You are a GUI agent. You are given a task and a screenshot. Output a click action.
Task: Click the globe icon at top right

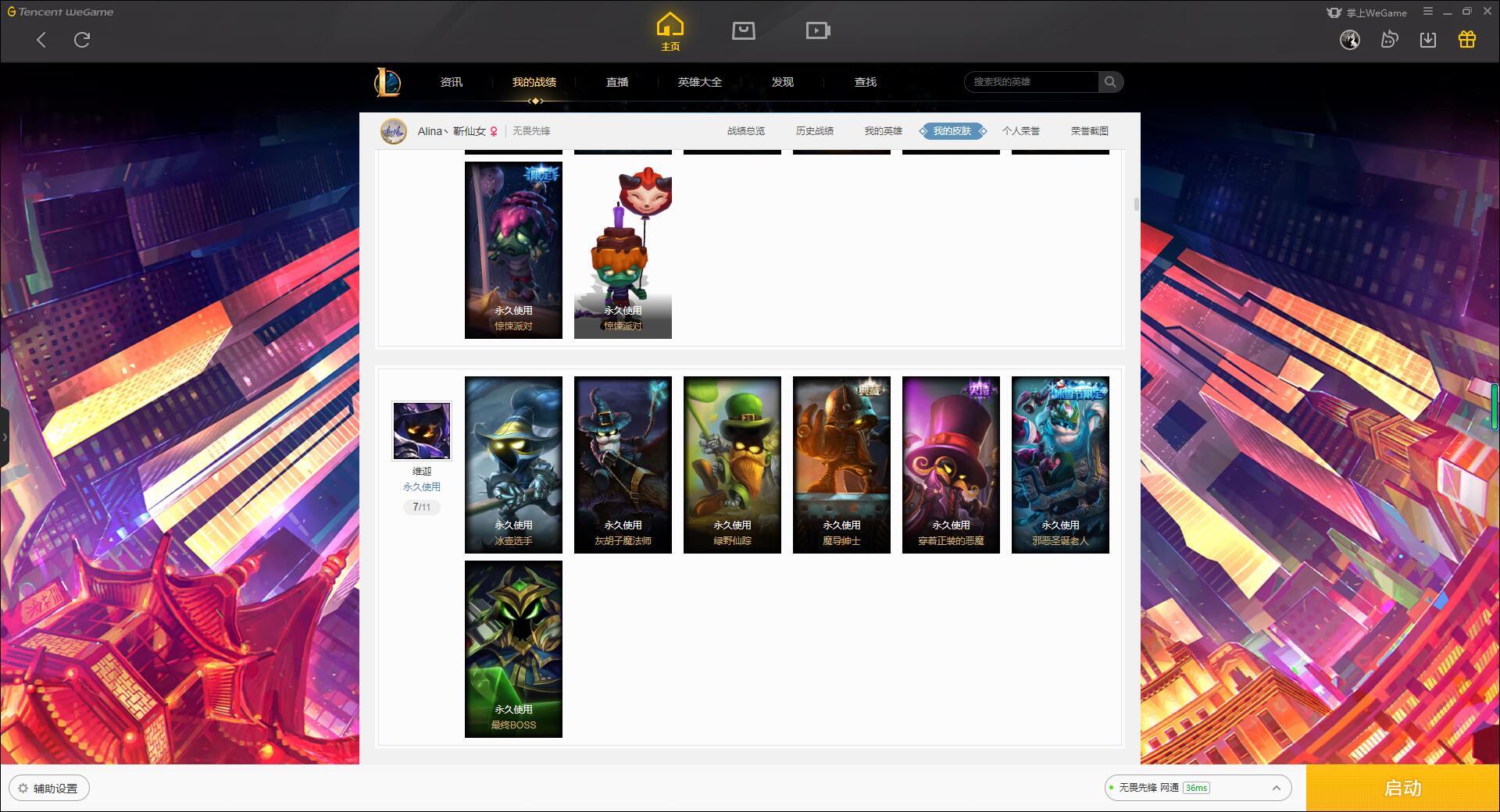[1350, 40]
